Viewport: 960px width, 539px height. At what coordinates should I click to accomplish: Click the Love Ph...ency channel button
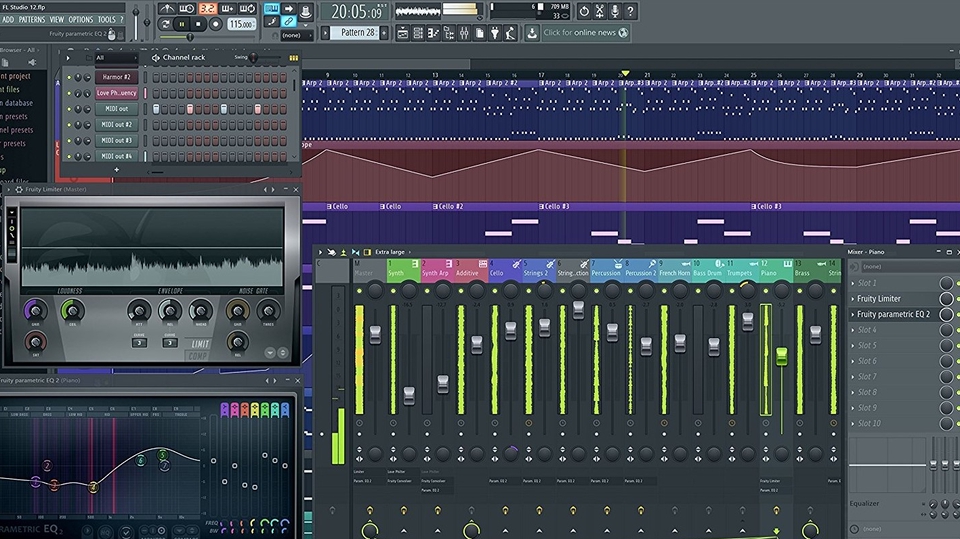(x=116, y=93)
